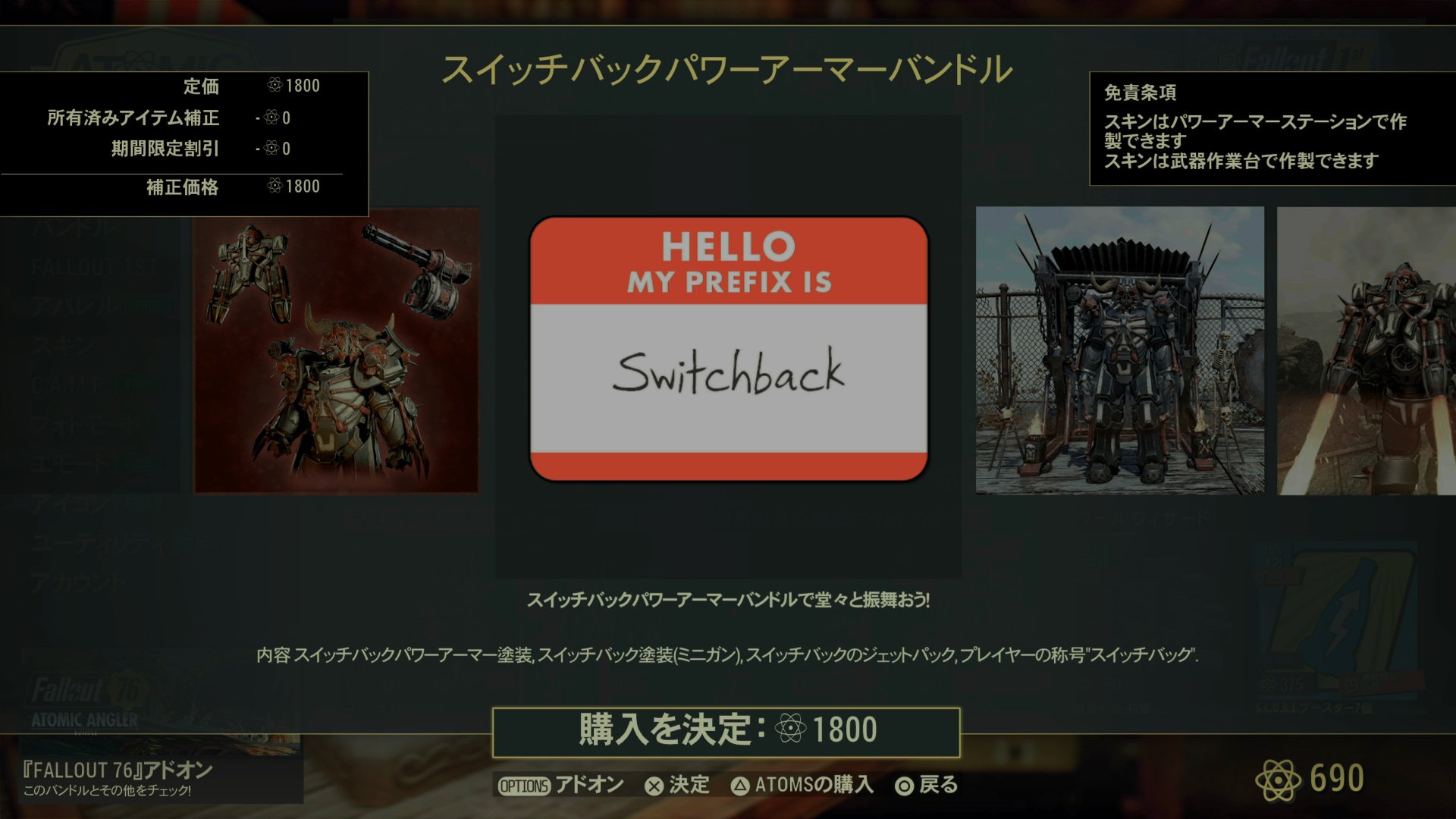Click the bundle contents description text
Image resolution: width=1456 pixels, height=819 pixels.
[x=727, y=655]
